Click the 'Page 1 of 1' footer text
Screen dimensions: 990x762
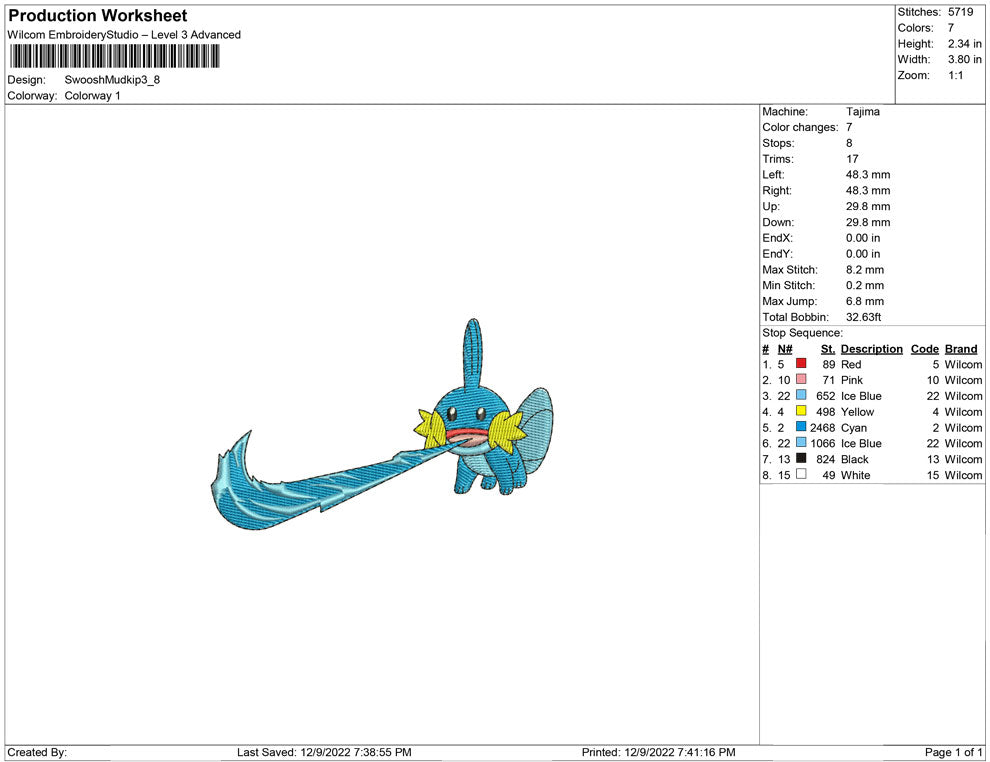(953, 752)
